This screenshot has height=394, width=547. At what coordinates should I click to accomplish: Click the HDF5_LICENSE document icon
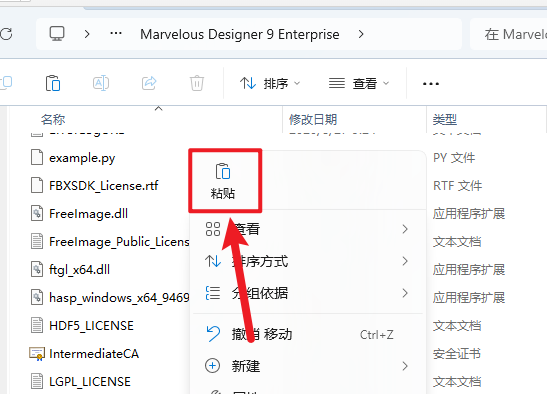point(37,325)
